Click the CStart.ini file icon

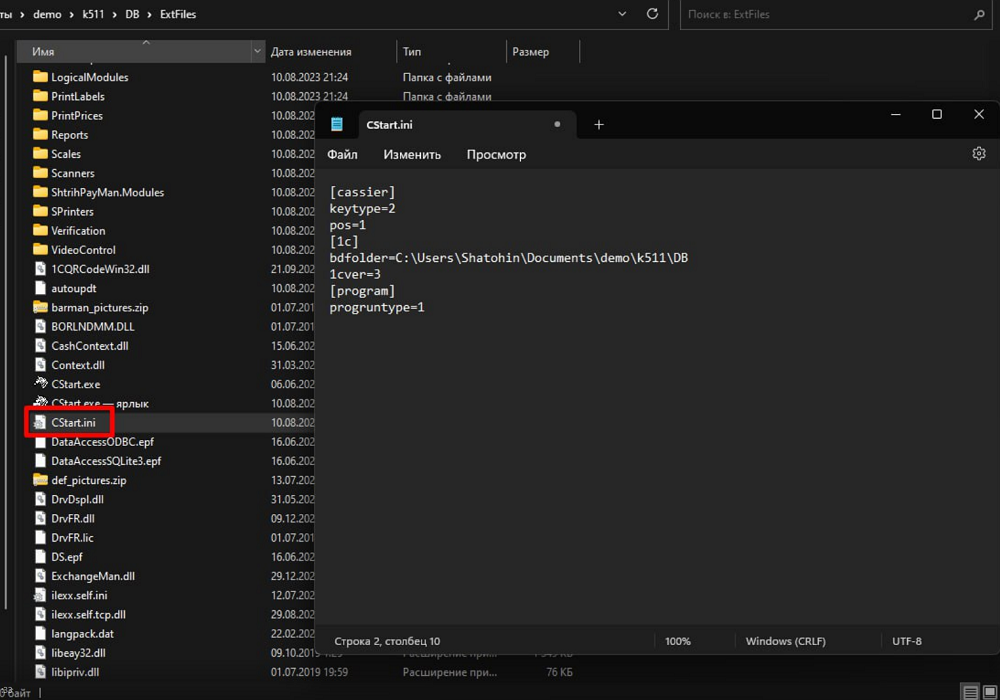(x=40, y=423)
